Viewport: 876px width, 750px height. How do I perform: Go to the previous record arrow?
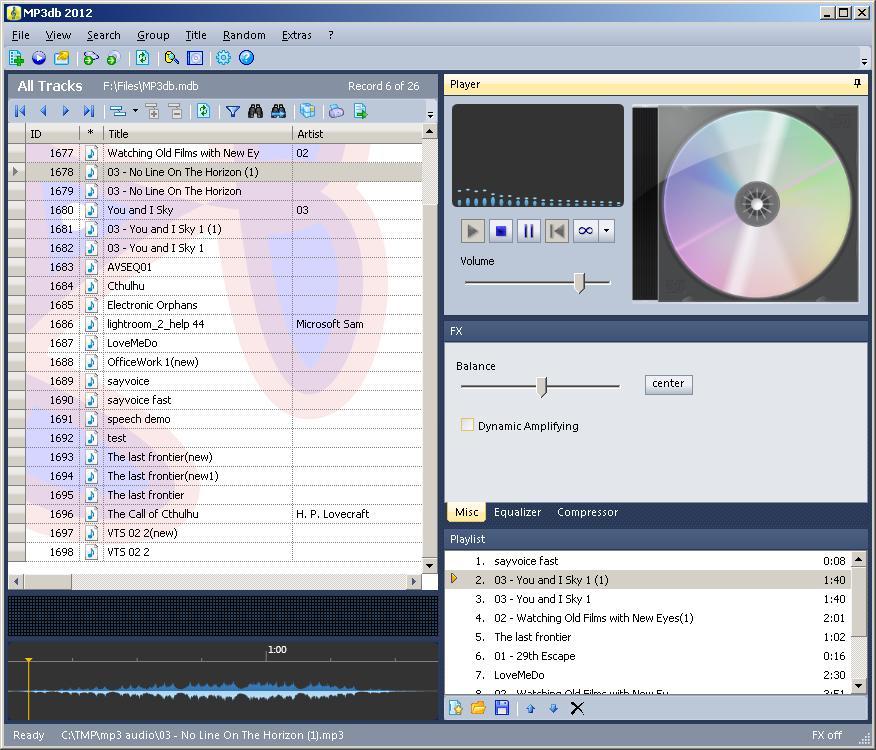(x=43, y=111)
